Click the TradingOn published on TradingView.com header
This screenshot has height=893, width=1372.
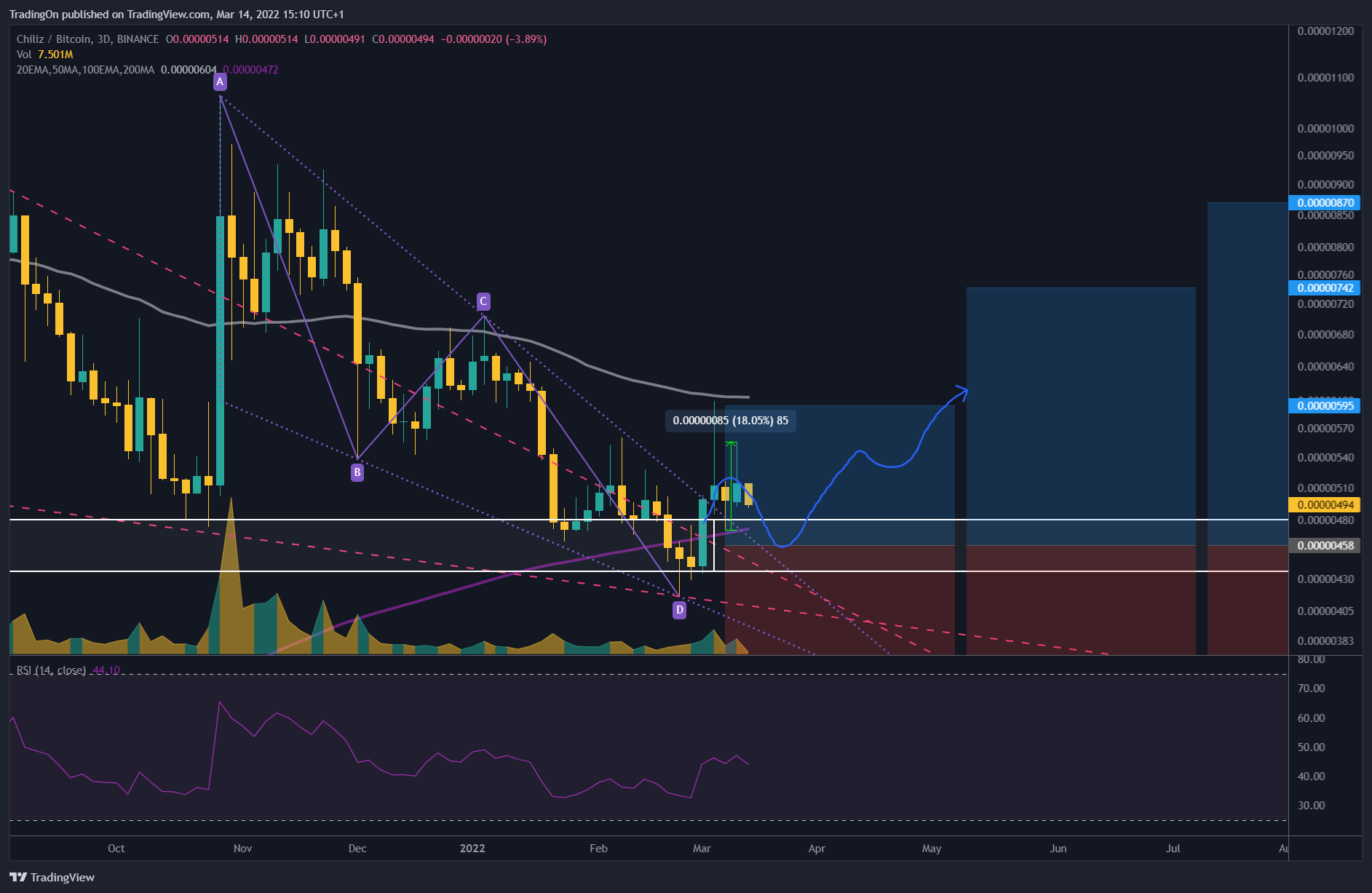(177, 14)
